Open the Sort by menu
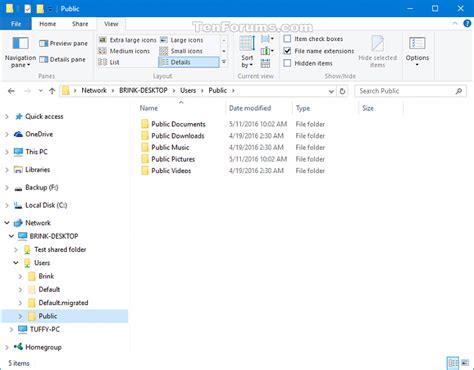474x370 pixels. click(247, 52)
